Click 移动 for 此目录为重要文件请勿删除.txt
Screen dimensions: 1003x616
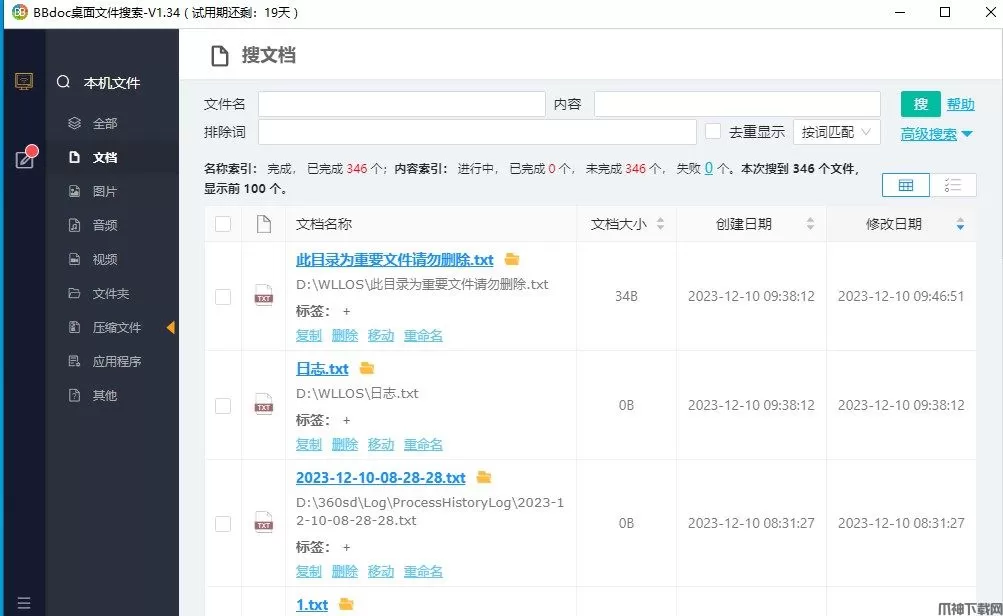click(x=381, y=335)
